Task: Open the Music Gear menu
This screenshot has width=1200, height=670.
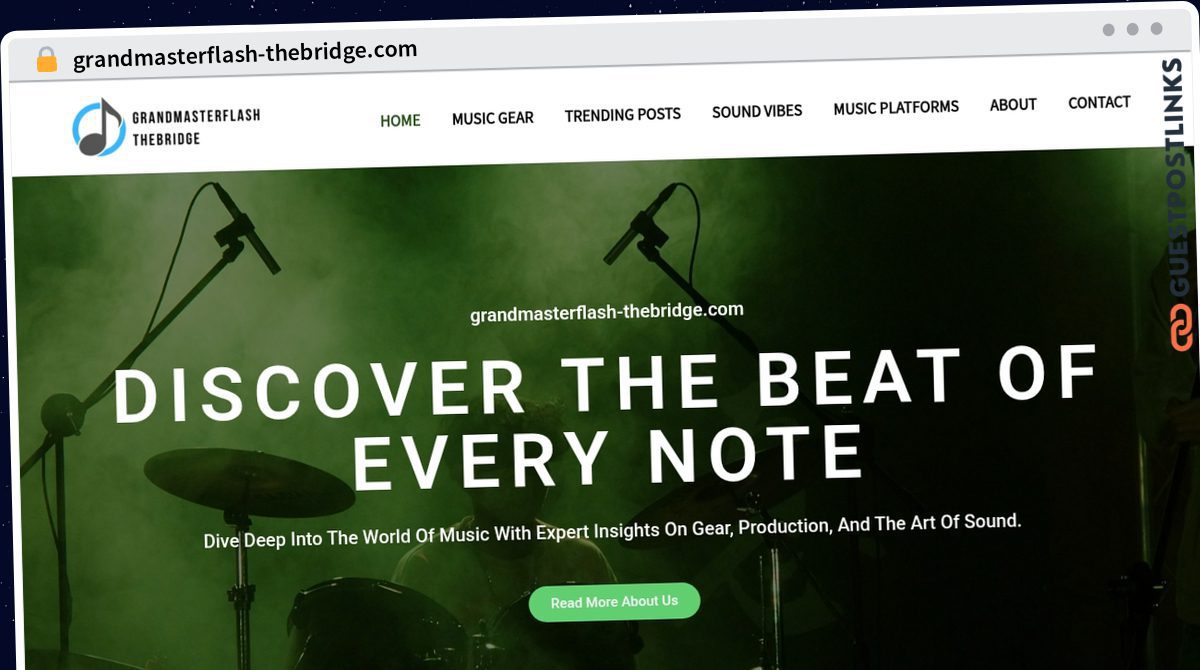Action: click(x=492, y=118)
